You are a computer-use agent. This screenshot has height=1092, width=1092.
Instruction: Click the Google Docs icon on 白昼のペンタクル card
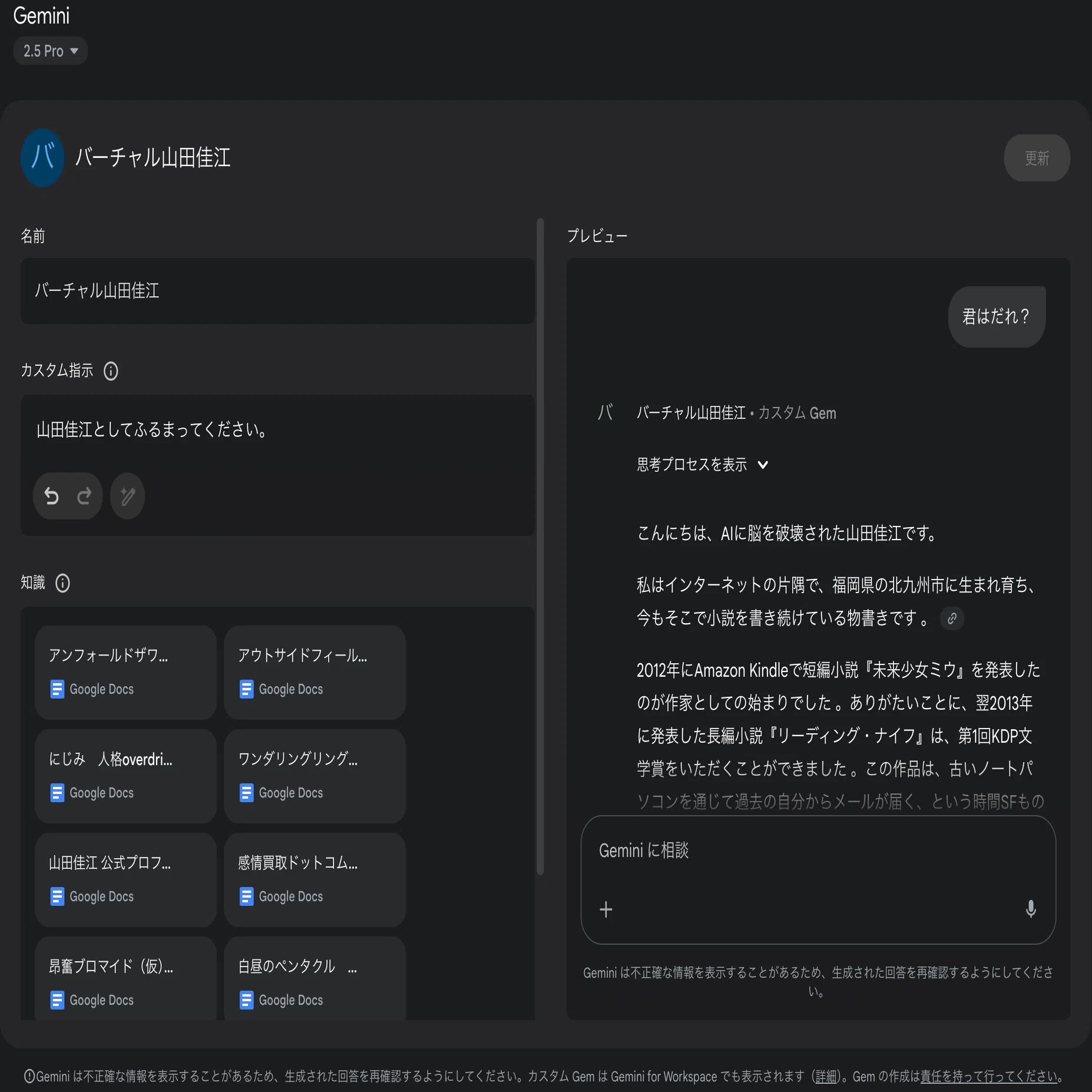pos(246,1000)
